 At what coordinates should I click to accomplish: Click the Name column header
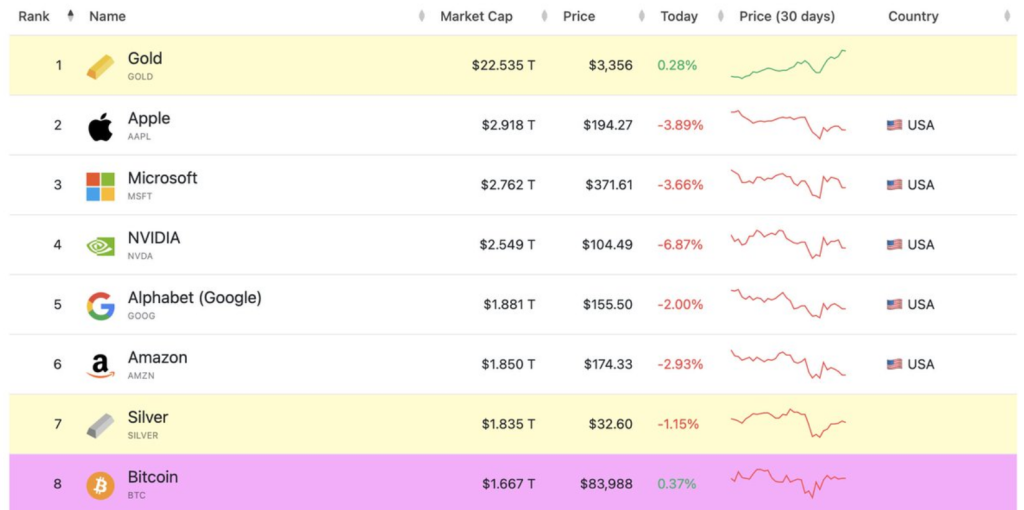107,16
